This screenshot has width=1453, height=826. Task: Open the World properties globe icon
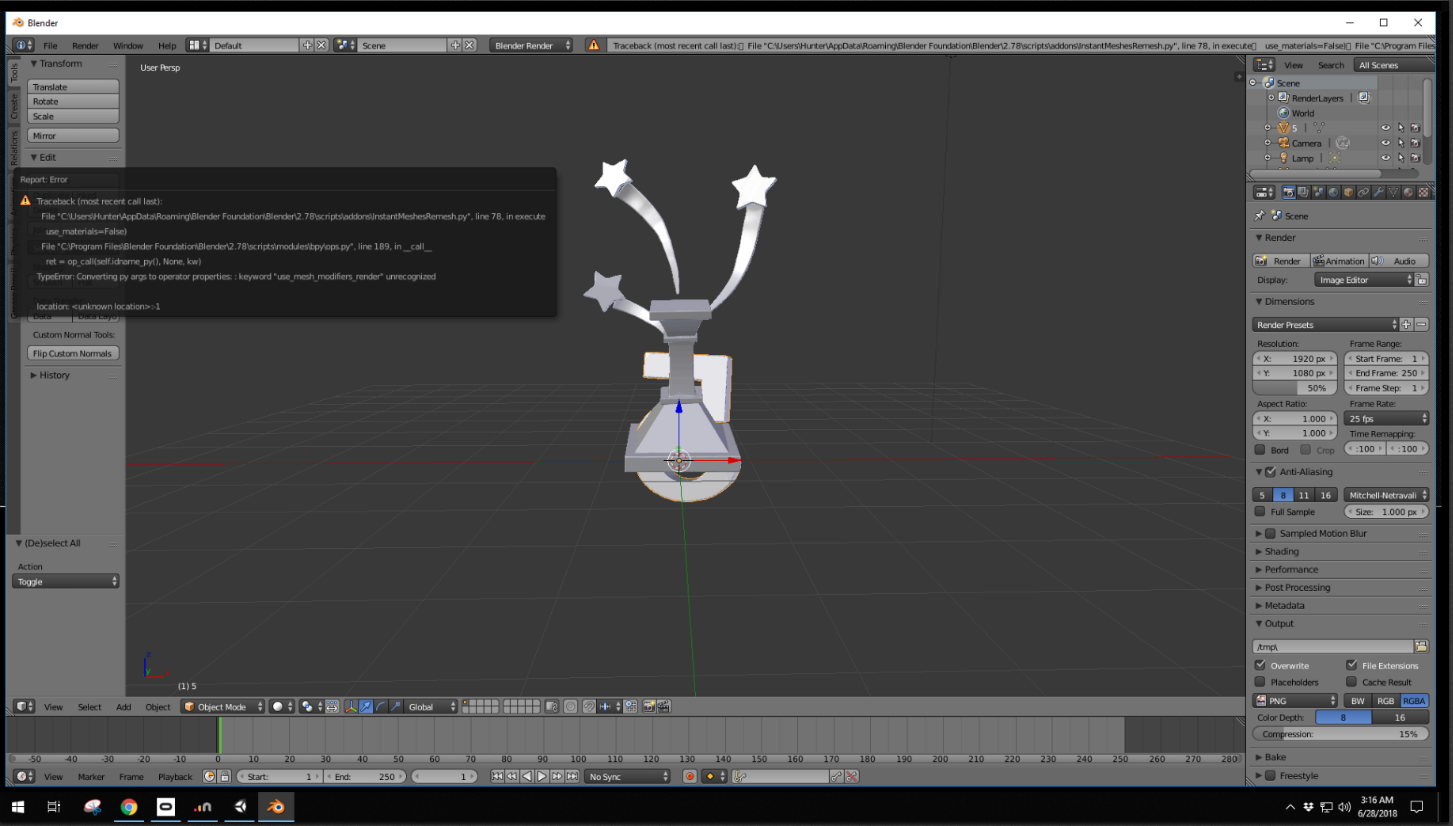tap(1334, 192)
